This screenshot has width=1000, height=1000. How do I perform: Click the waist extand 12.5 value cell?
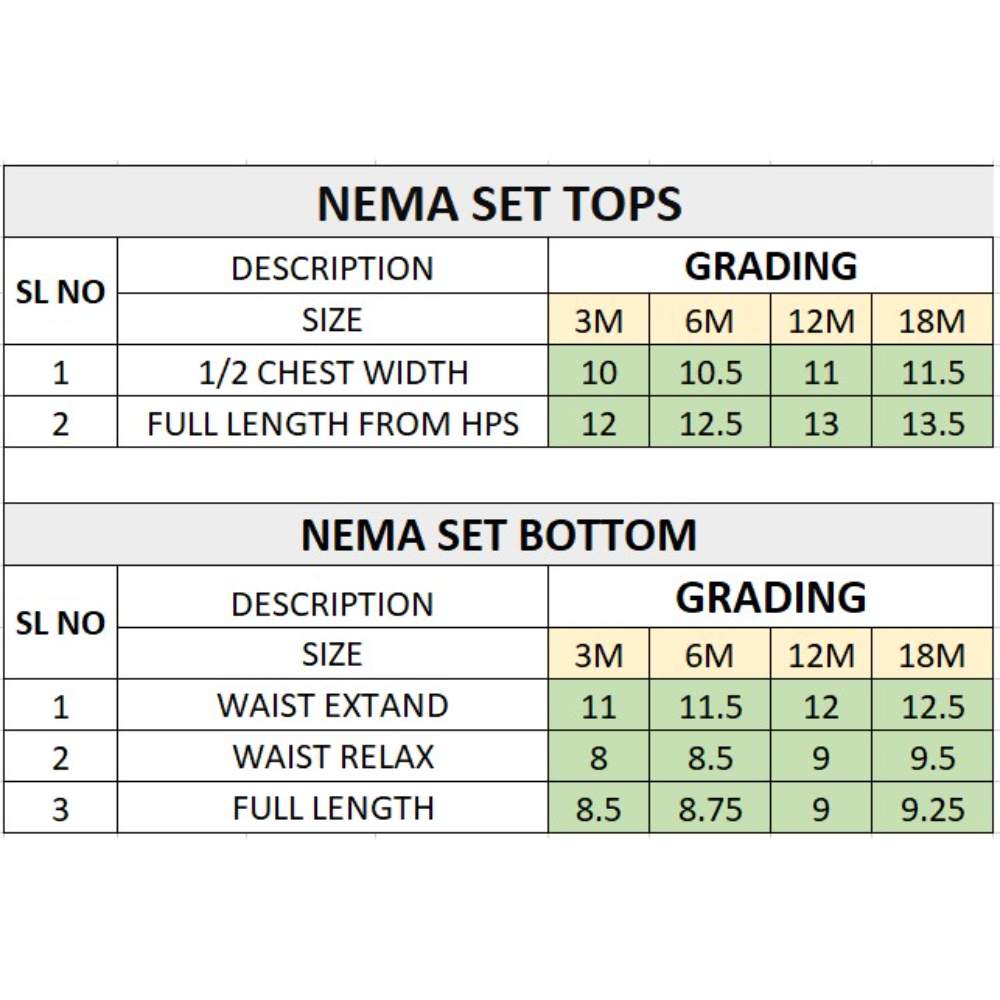tap(932, 705)
